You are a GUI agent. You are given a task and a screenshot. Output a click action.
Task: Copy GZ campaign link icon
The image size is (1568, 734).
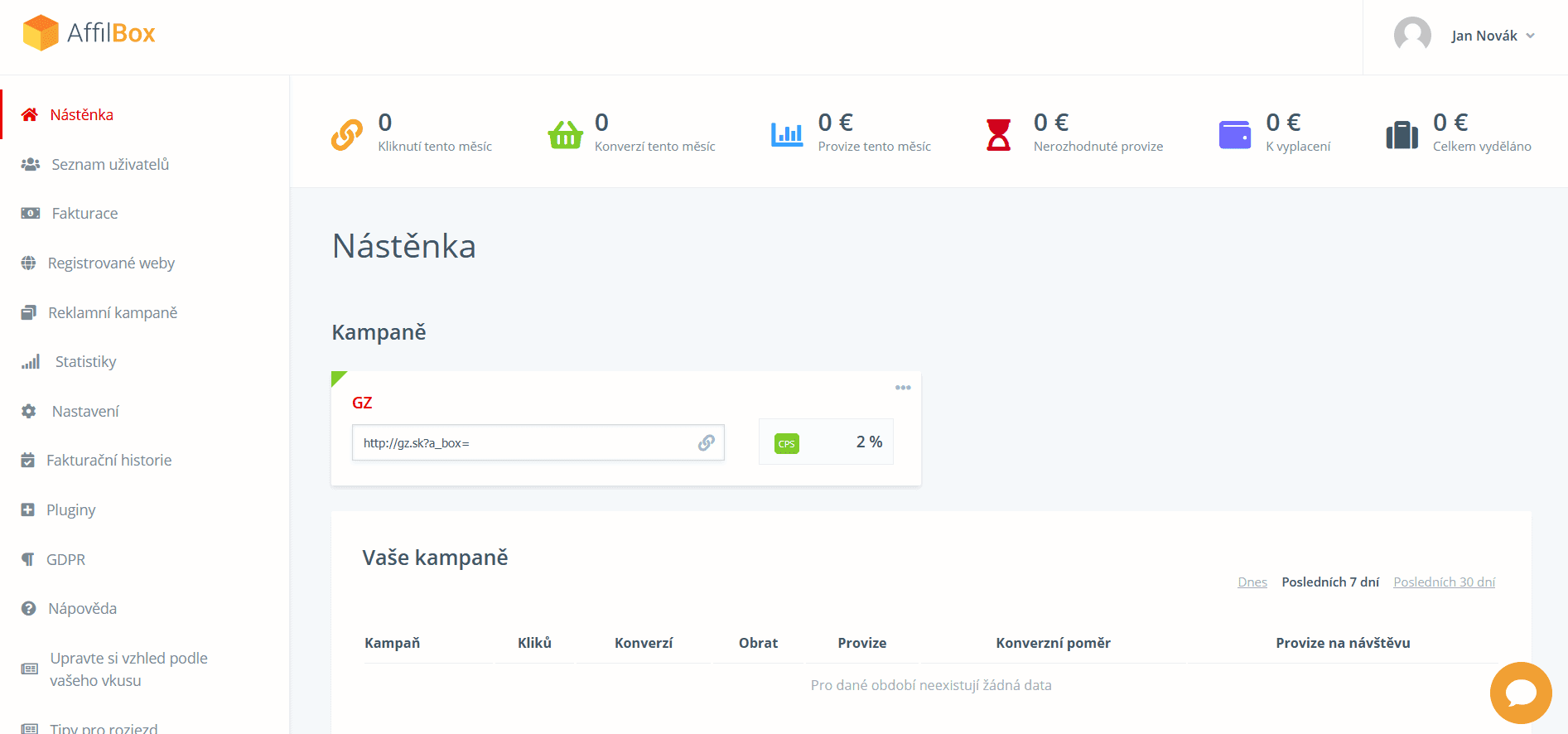click(x=706, y=443)
